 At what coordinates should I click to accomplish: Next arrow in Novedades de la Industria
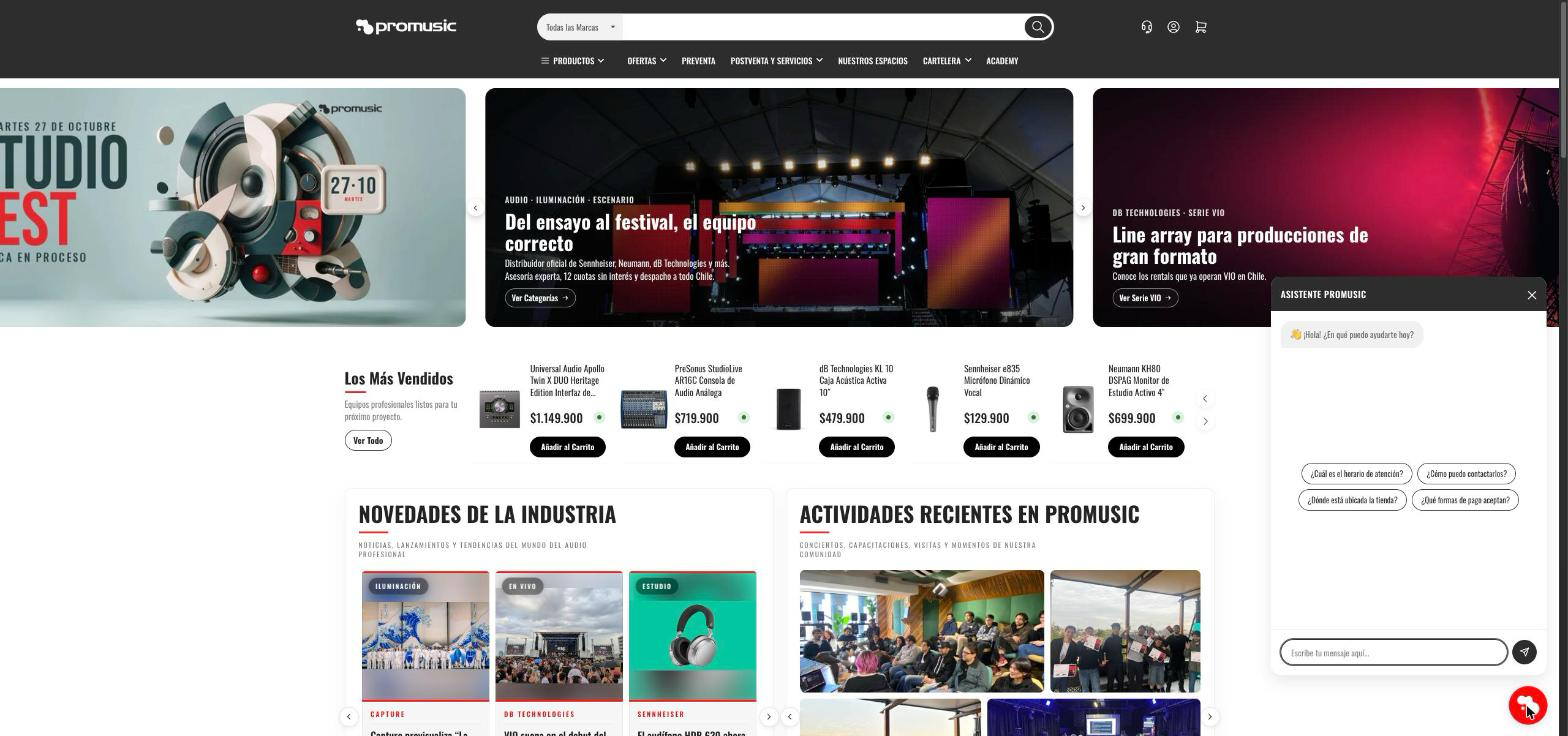click(x=768, y=716)
